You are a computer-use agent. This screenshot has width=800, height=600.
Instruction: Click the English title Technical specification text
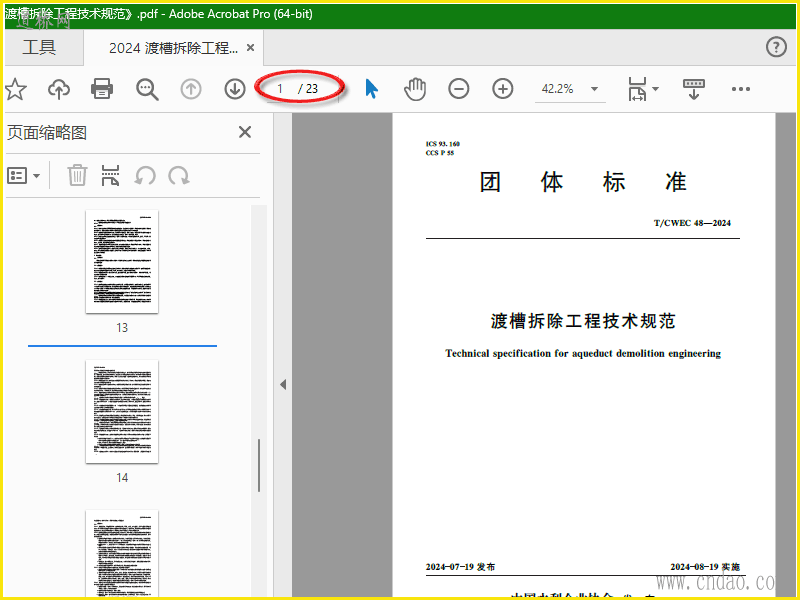[583, 353]
